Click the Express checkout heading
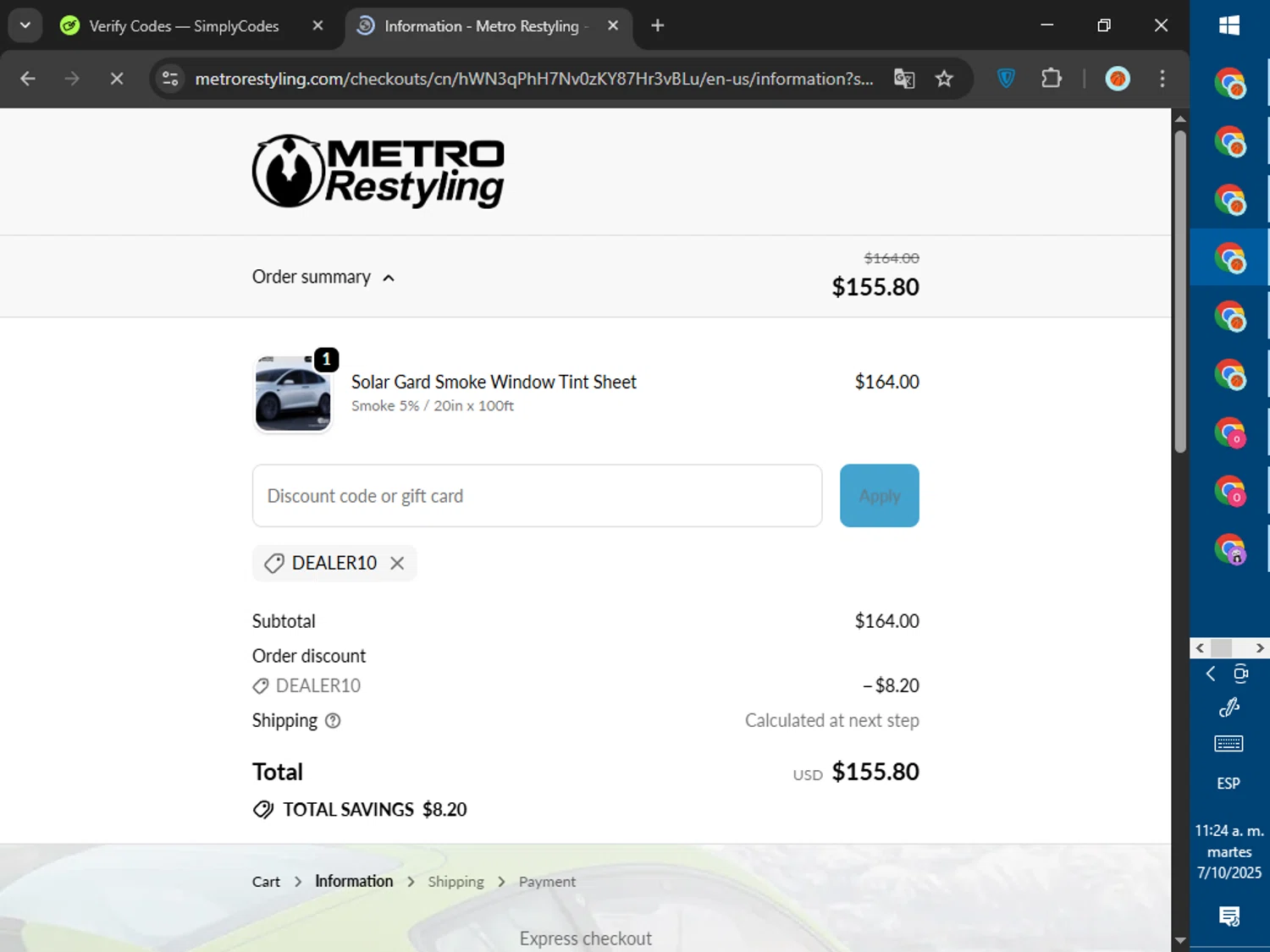 coord(586,938)
